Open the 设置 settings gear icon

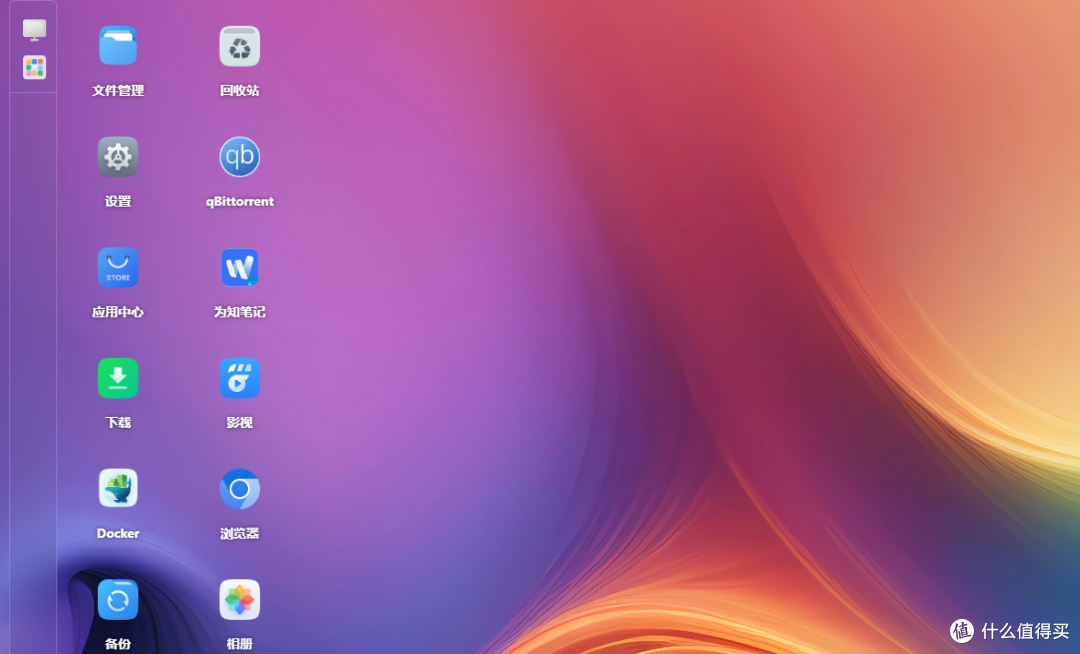(118, 157)
